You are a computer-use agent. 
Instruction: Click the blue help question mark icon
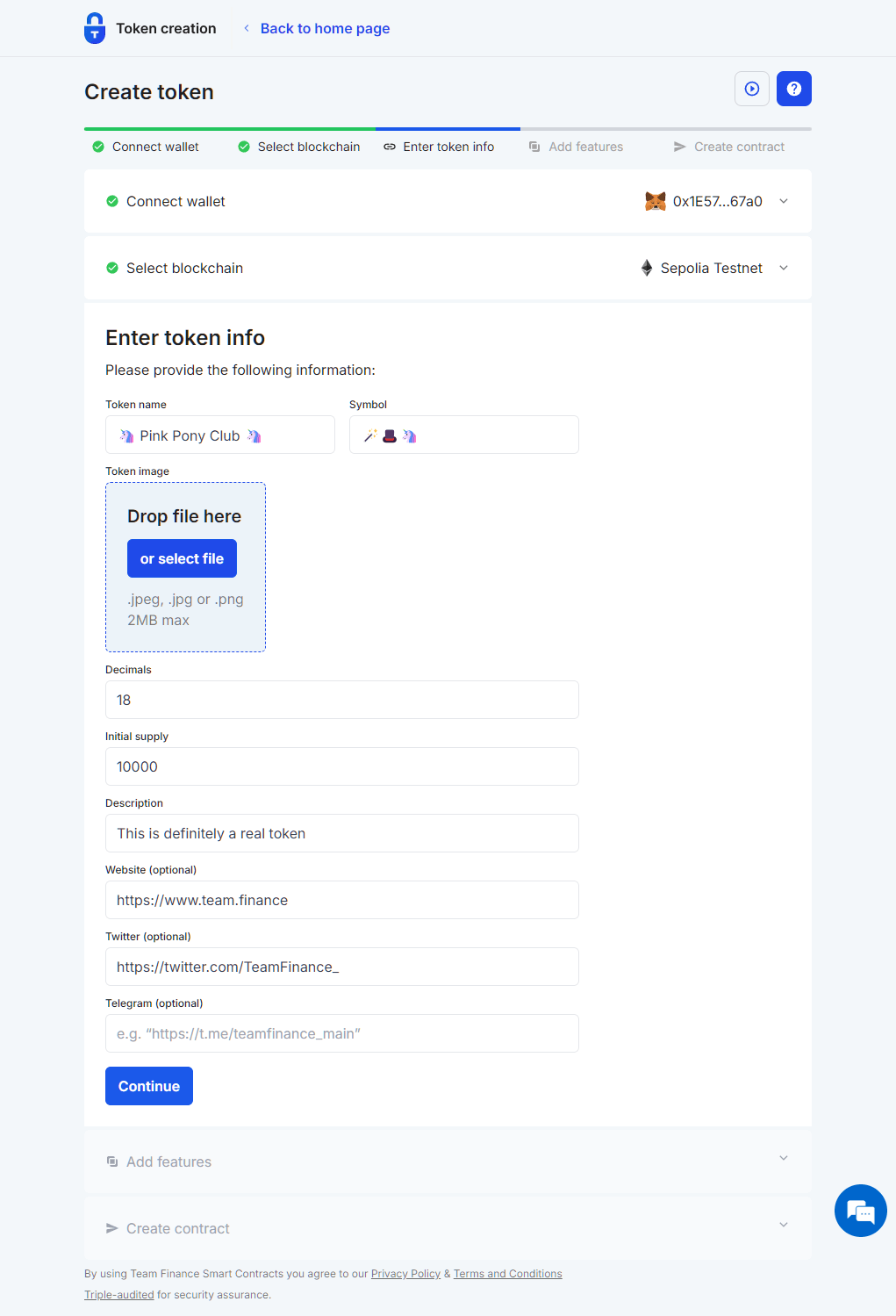[793, 89]
